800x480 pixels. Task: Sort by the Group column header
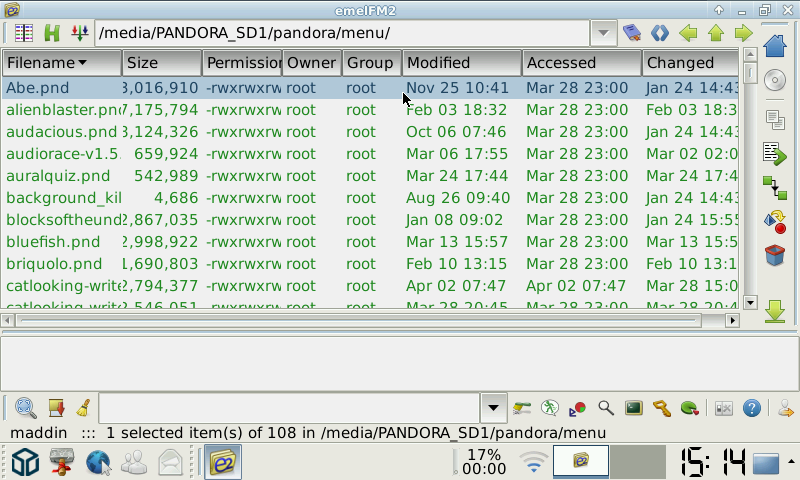click(372, 63)
